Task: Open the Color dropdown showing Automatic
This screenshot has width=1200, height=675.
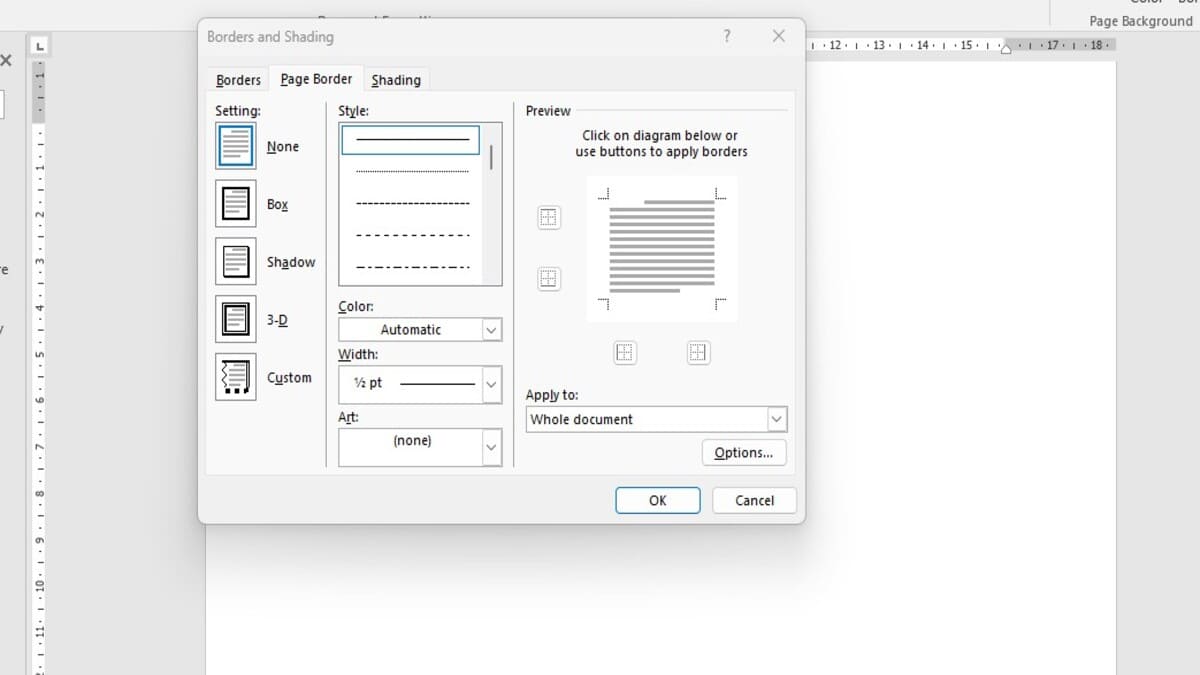Action: point(420,329)
